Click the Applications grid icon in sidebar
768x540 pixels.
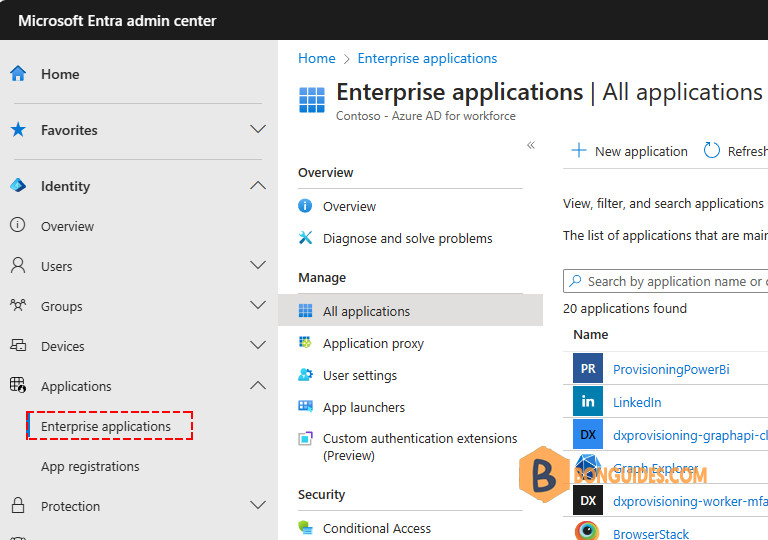18,385
